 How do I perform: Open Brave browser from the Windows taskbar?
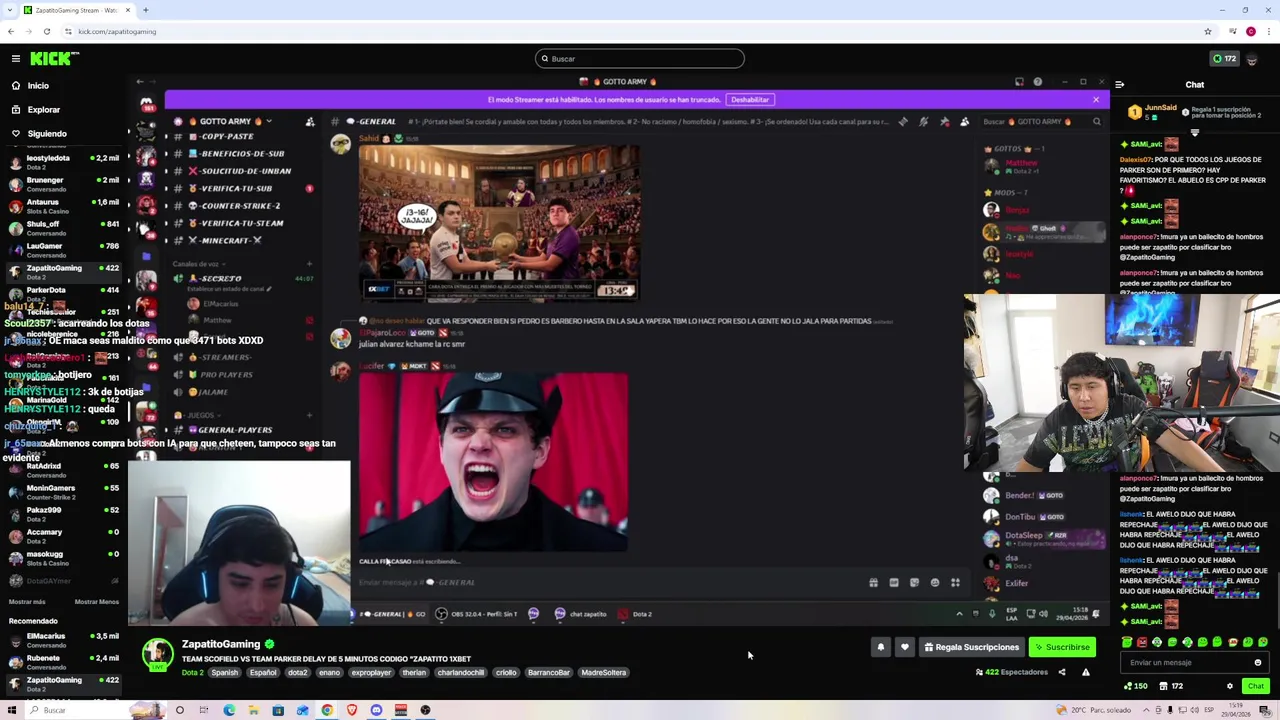[352, 711]
